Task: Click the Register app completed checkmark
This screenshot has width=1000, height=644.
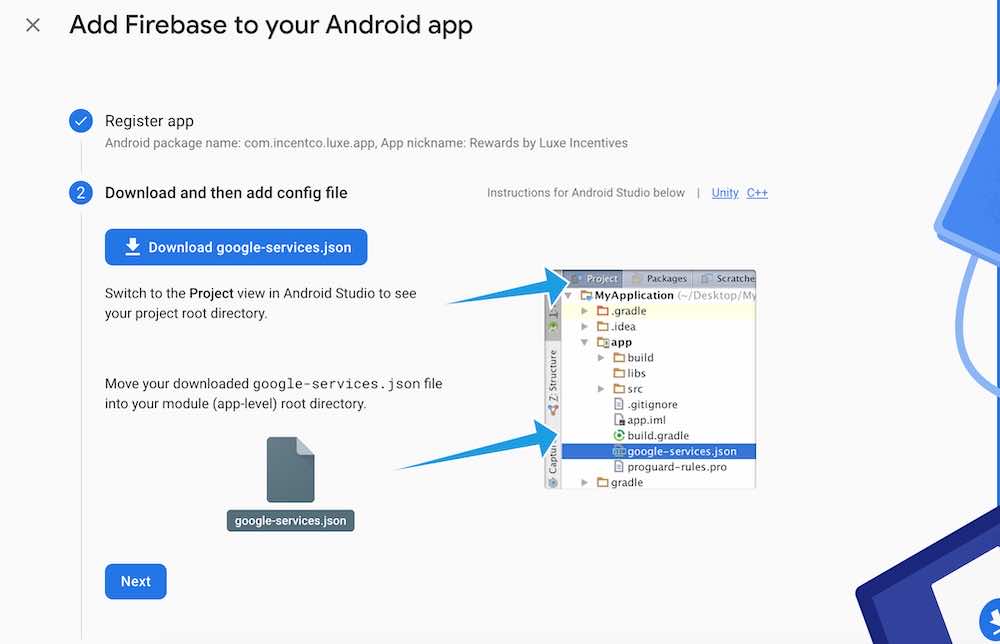Action: [81, 121]
